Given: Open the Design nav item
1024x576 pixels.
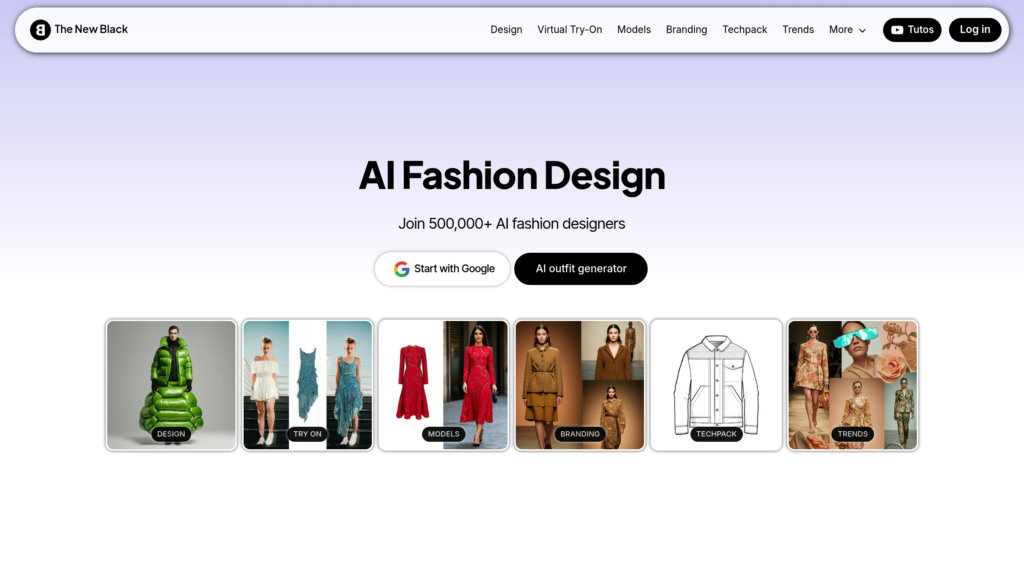Looking at the screenshot, I should (x=506, y=29).
